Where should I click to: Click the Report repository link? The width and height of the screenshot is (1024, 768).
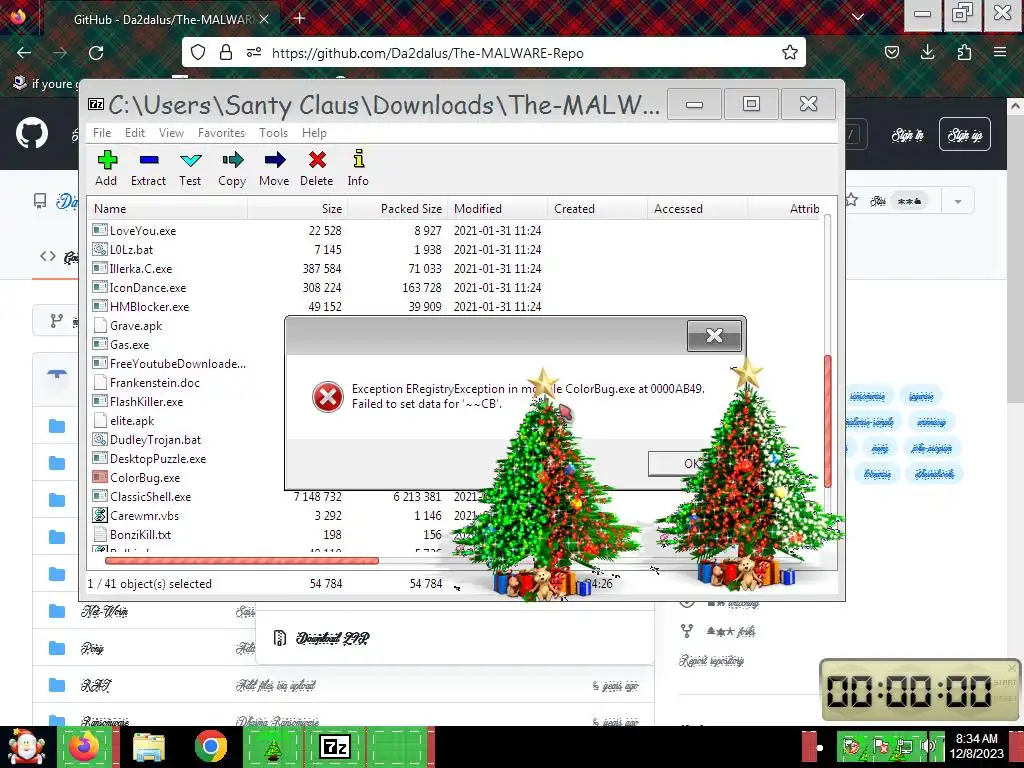711,661
